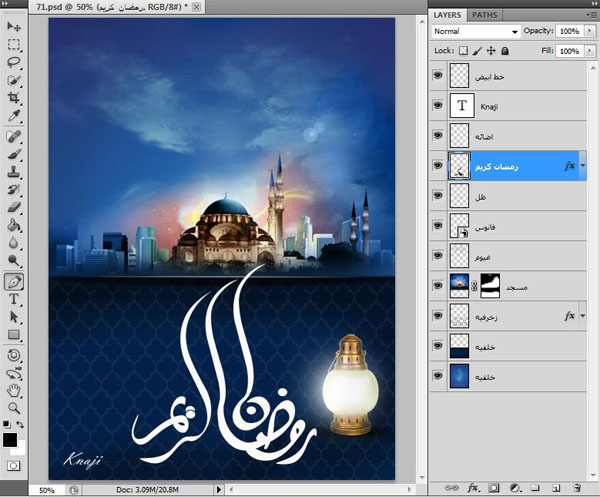Select the Zoom tool in the toolbox

[x=14, y=408]
